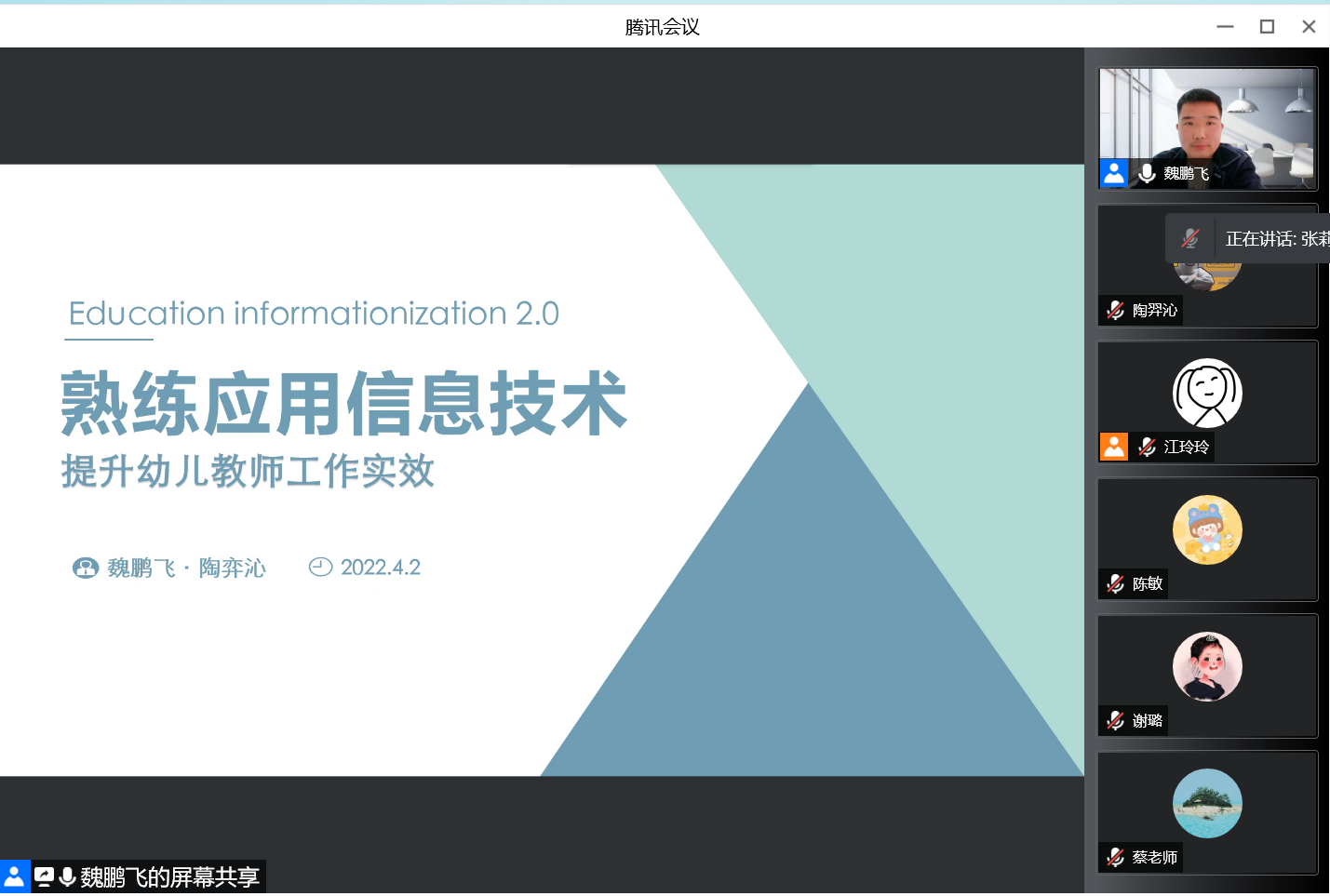Click the 陶羿沁 name label
Screen dimensions: 1330x896
(x=1155, y=310)
